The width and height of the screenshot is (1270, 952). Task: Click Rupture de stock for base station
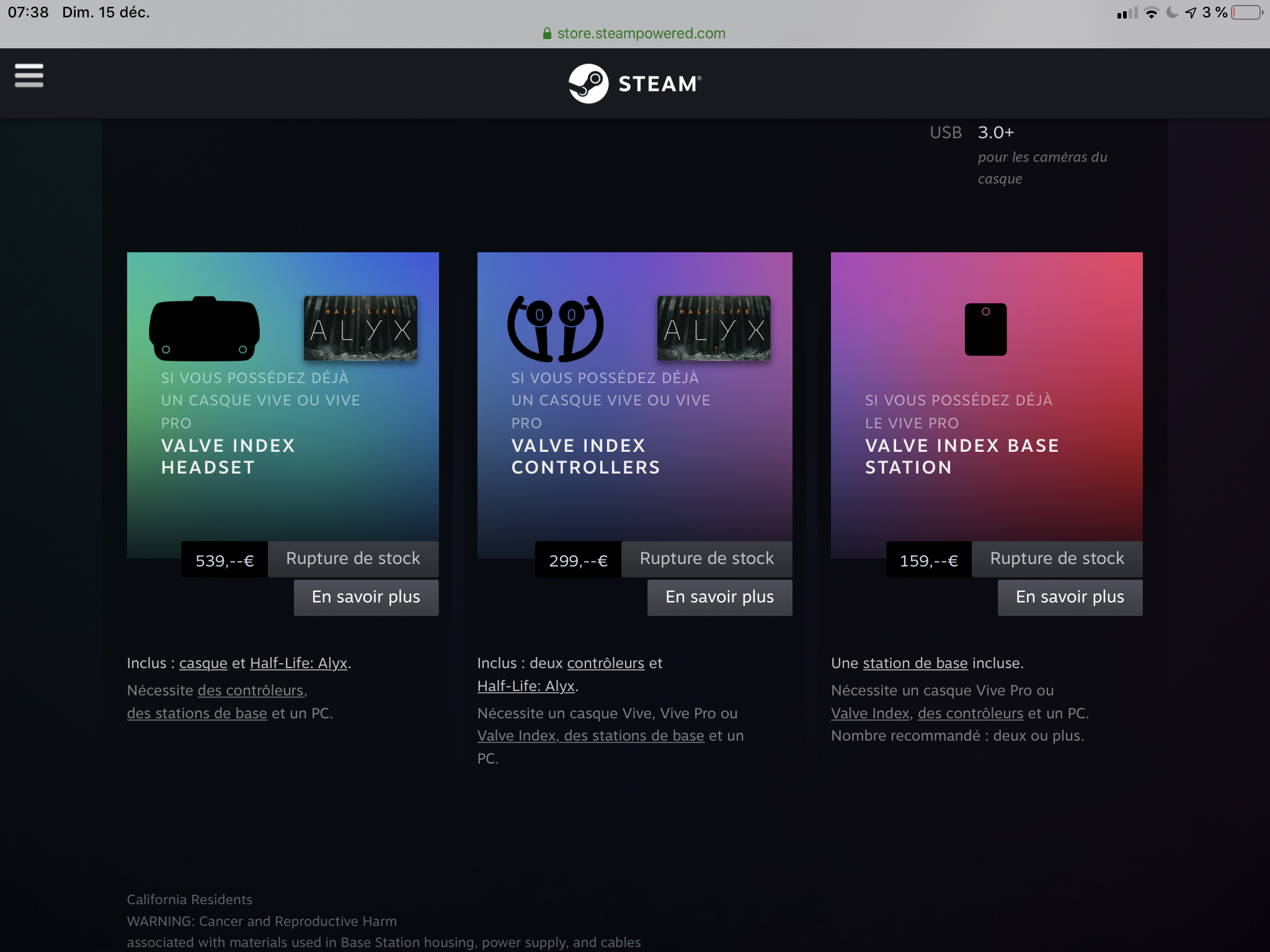[1057, 559]
